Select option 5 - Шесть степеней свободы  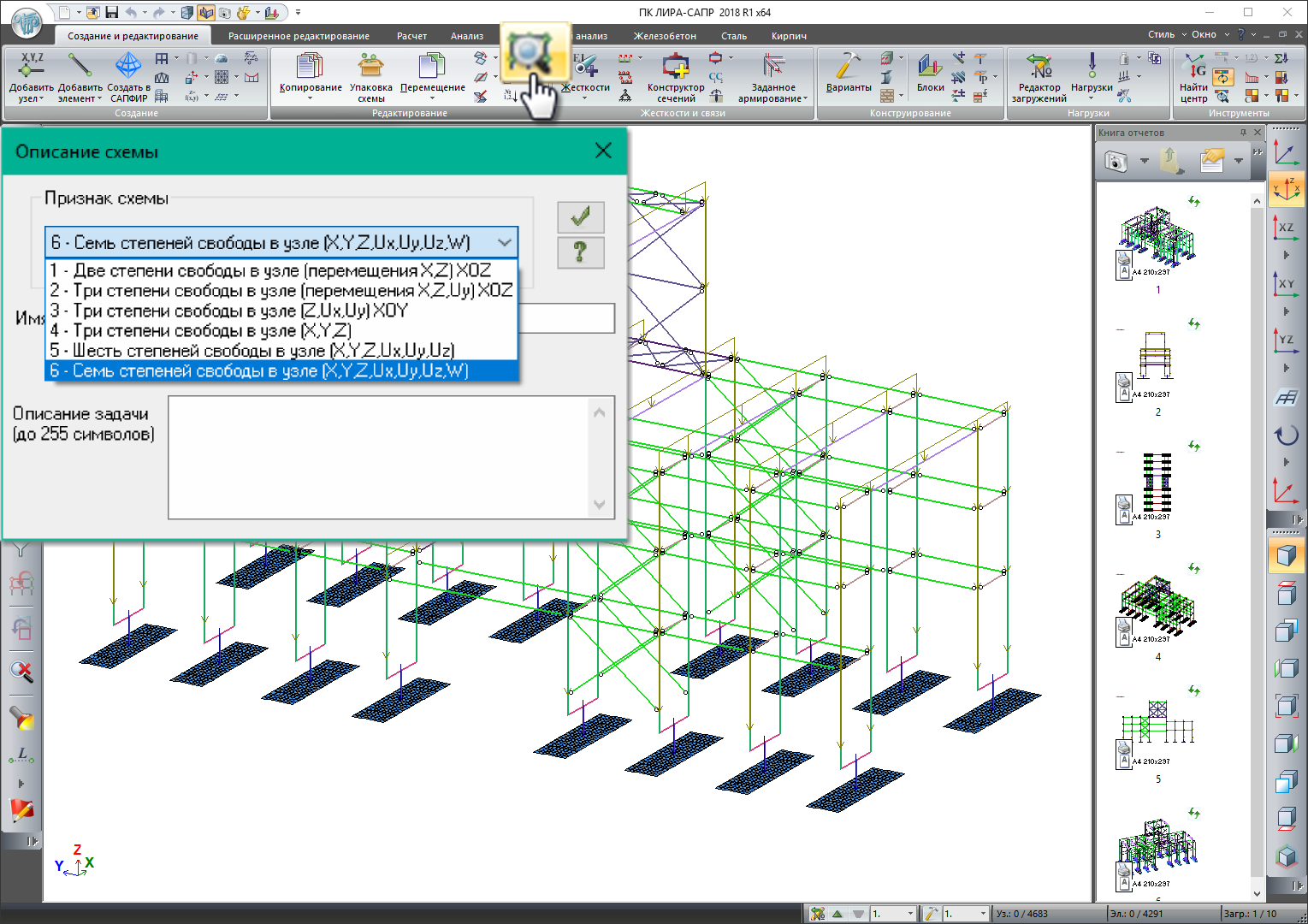pos(252,351)
